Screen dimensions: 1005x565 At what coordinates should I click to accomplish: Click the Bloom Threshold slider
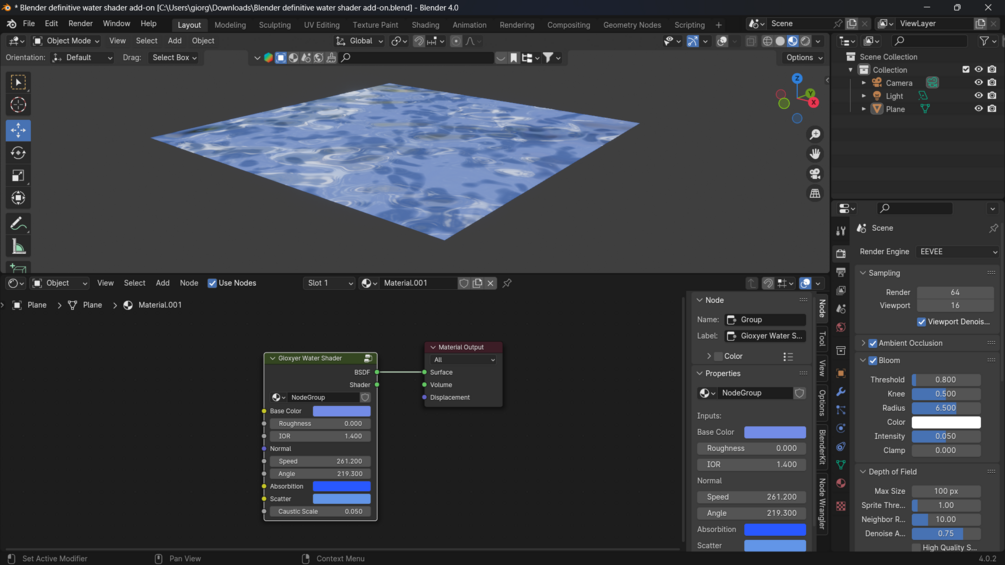point(946,380)
